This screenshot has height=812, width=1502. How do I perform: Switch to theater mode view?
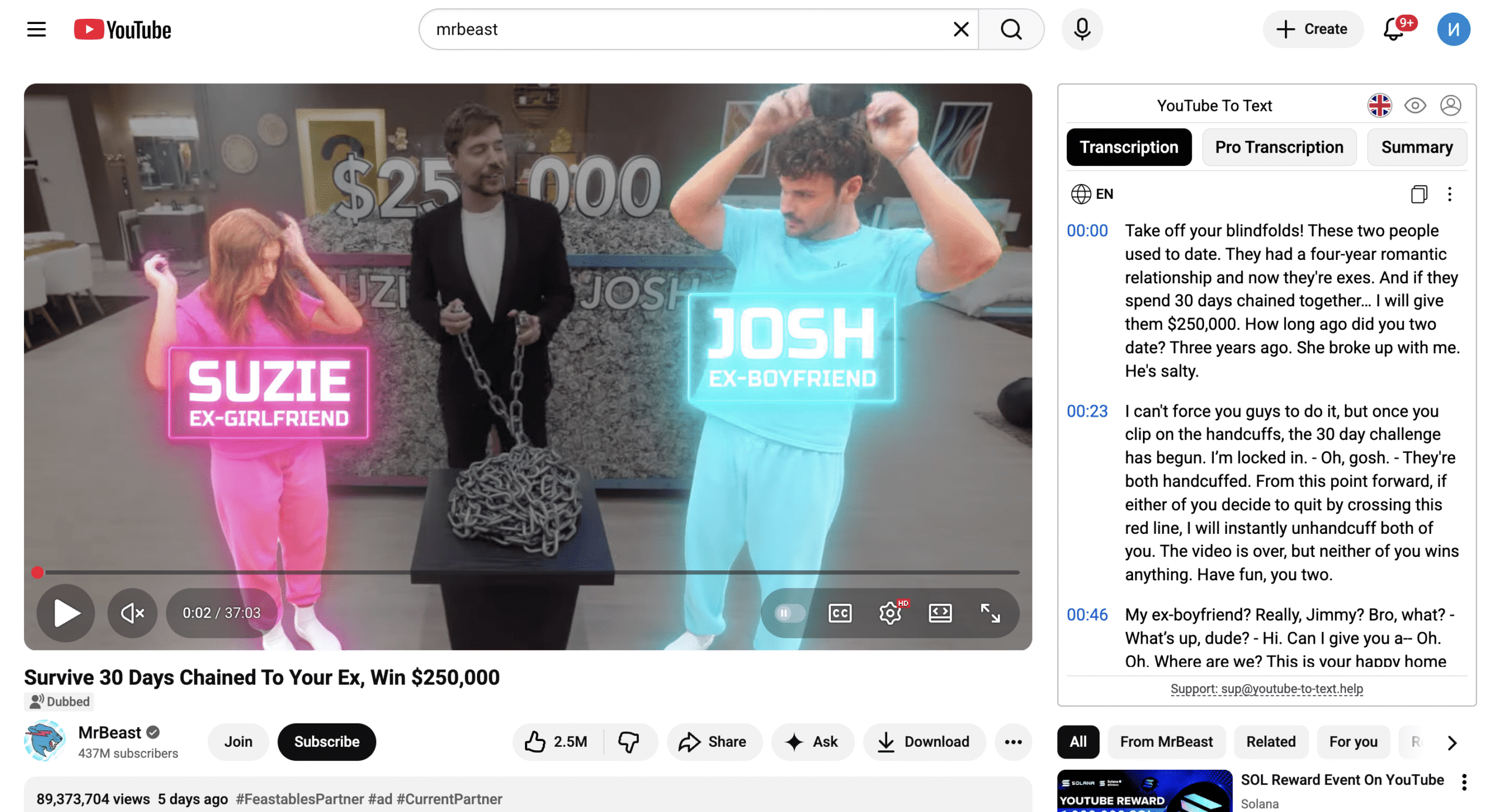point(939,613)
